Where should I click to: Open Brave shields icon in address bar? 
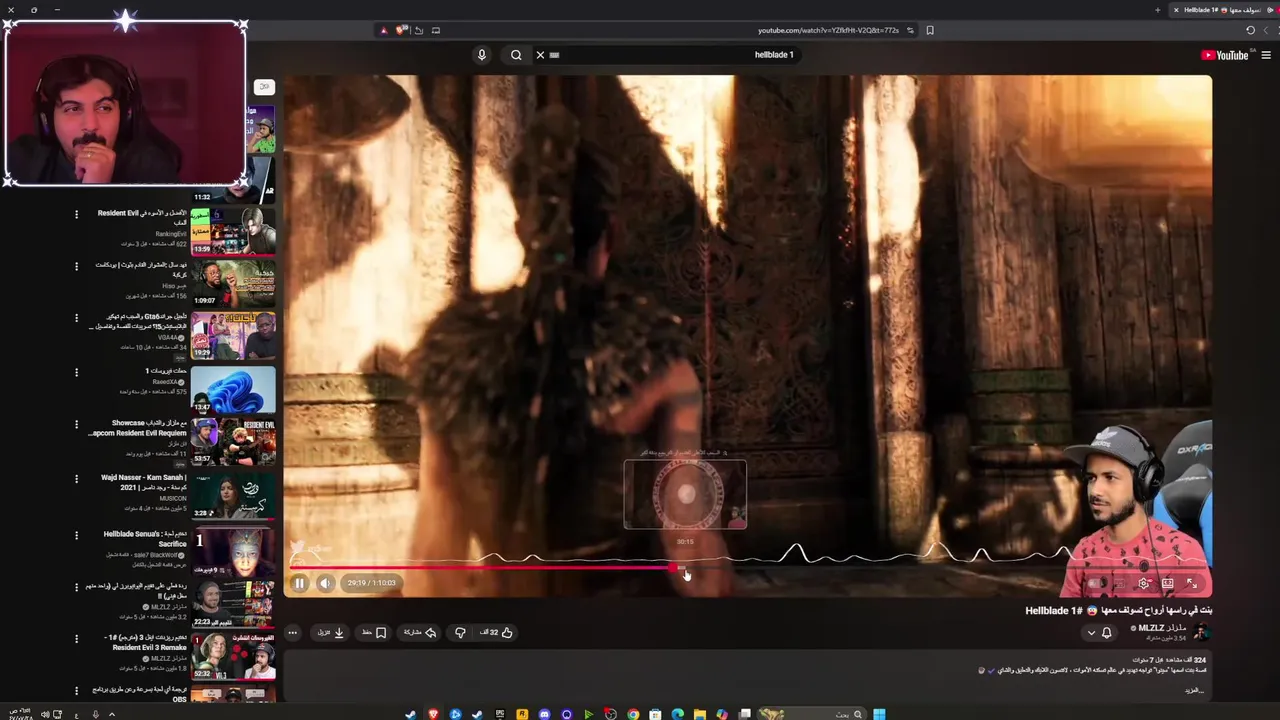click(401, 30)
